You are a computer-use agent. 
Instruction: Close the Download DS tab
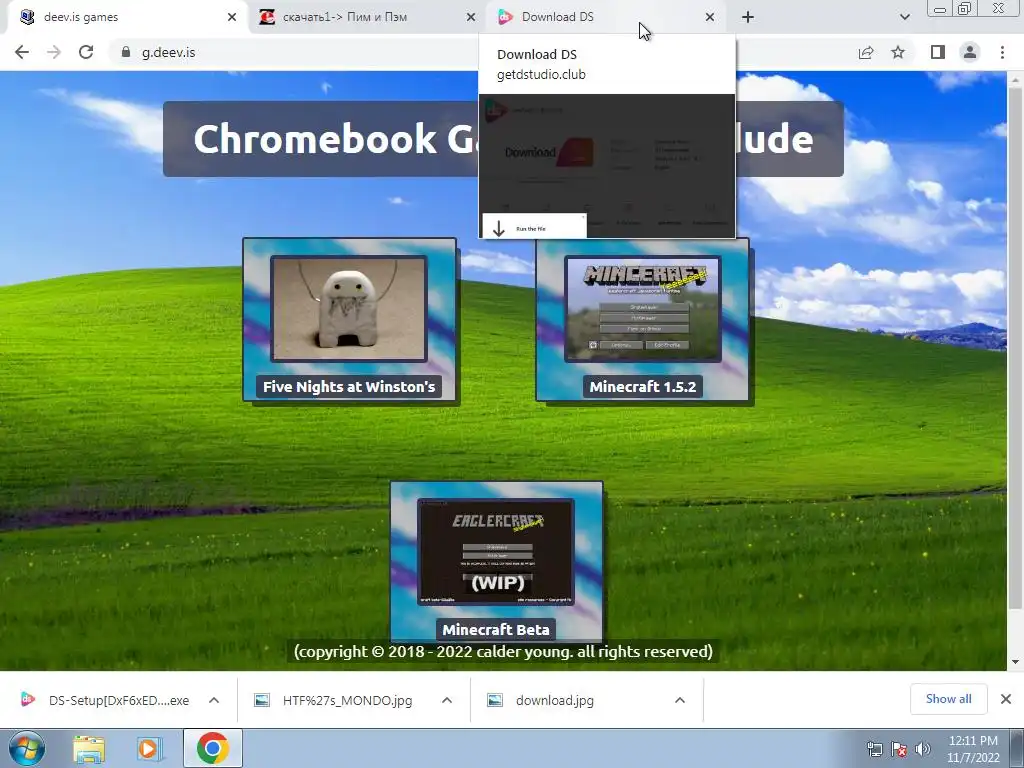pyautogui.click(x=710, y=17)
